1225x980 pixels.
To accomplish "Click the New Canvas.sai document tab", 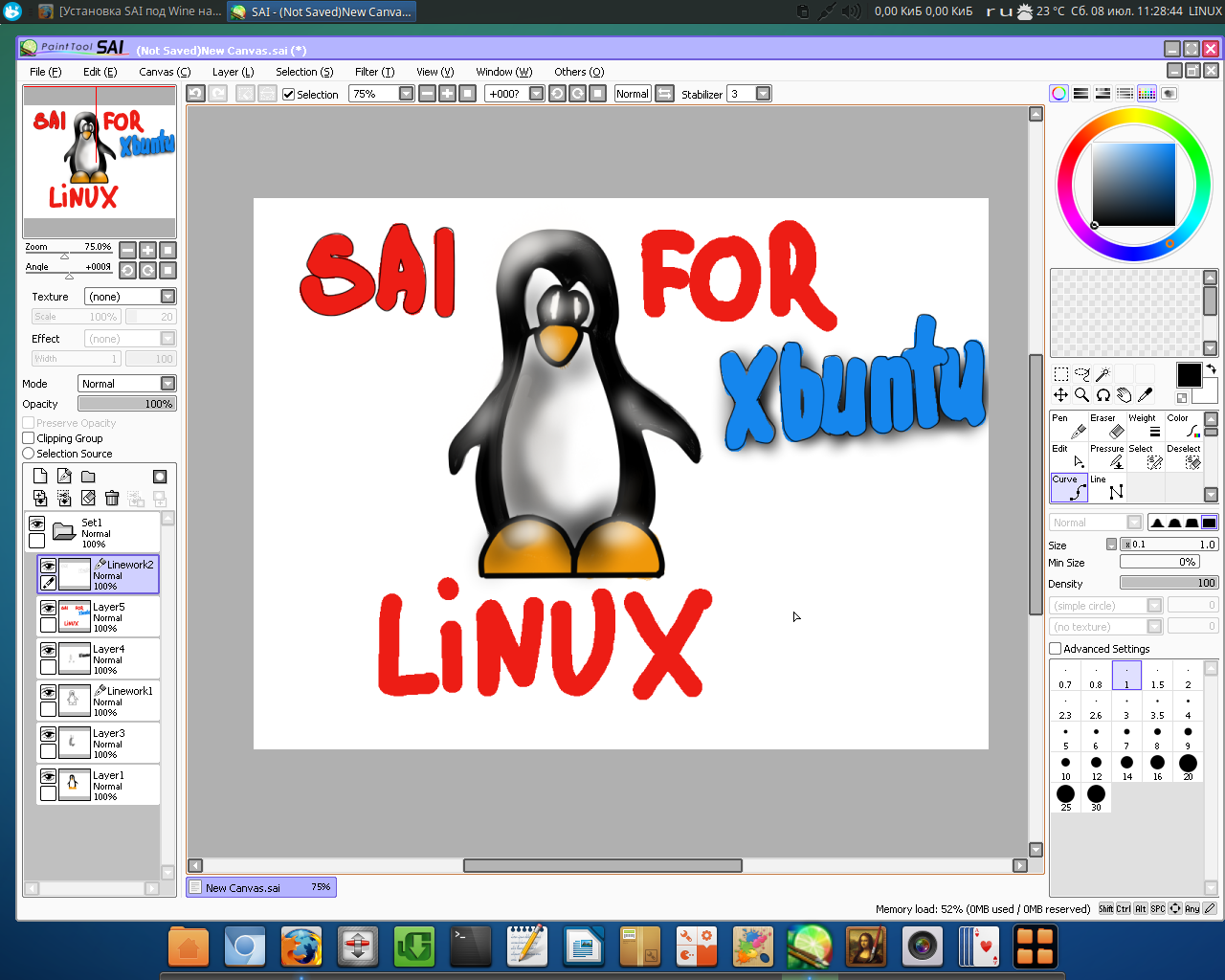I will tap(260, 887).
